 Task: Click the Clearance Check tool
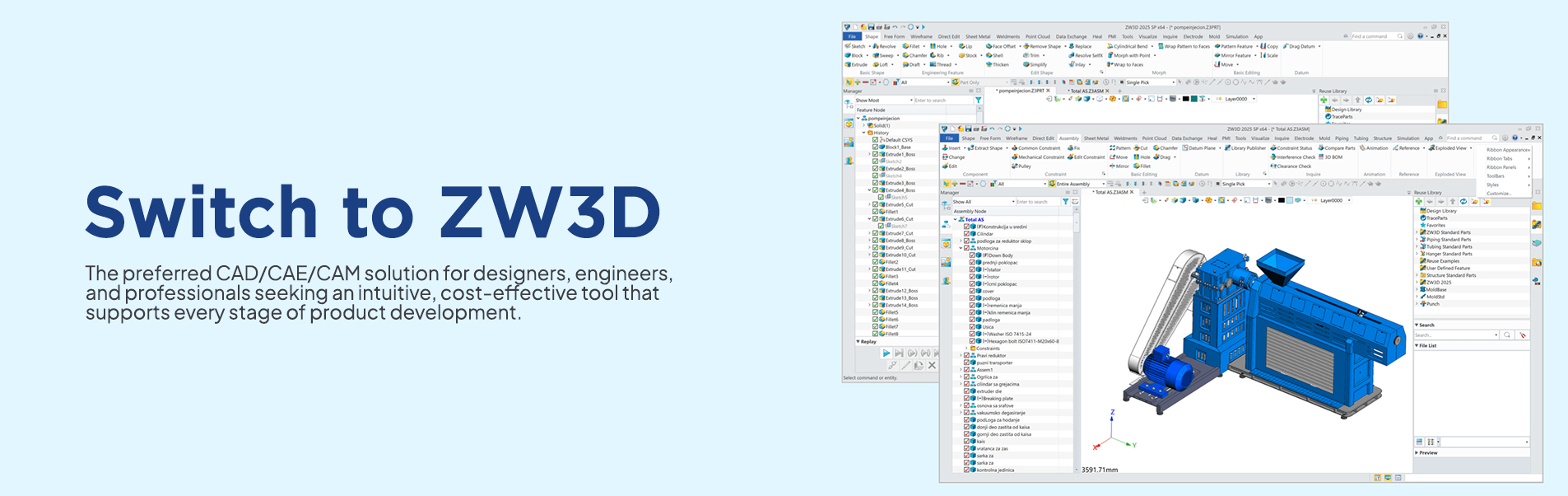(x=1291, y=166)
